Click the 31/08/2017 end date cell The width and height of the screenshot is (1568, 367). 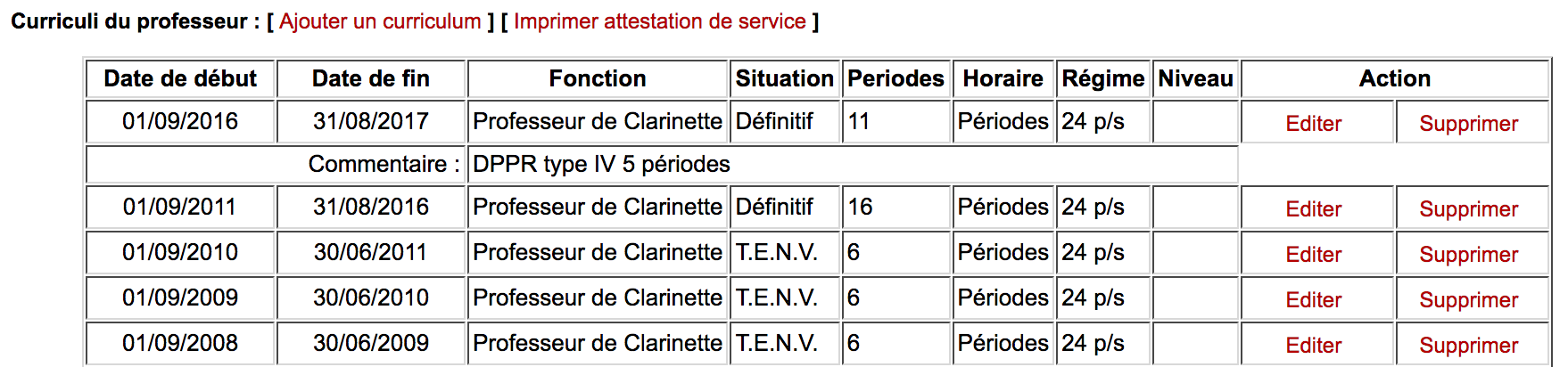click(371, 121)
